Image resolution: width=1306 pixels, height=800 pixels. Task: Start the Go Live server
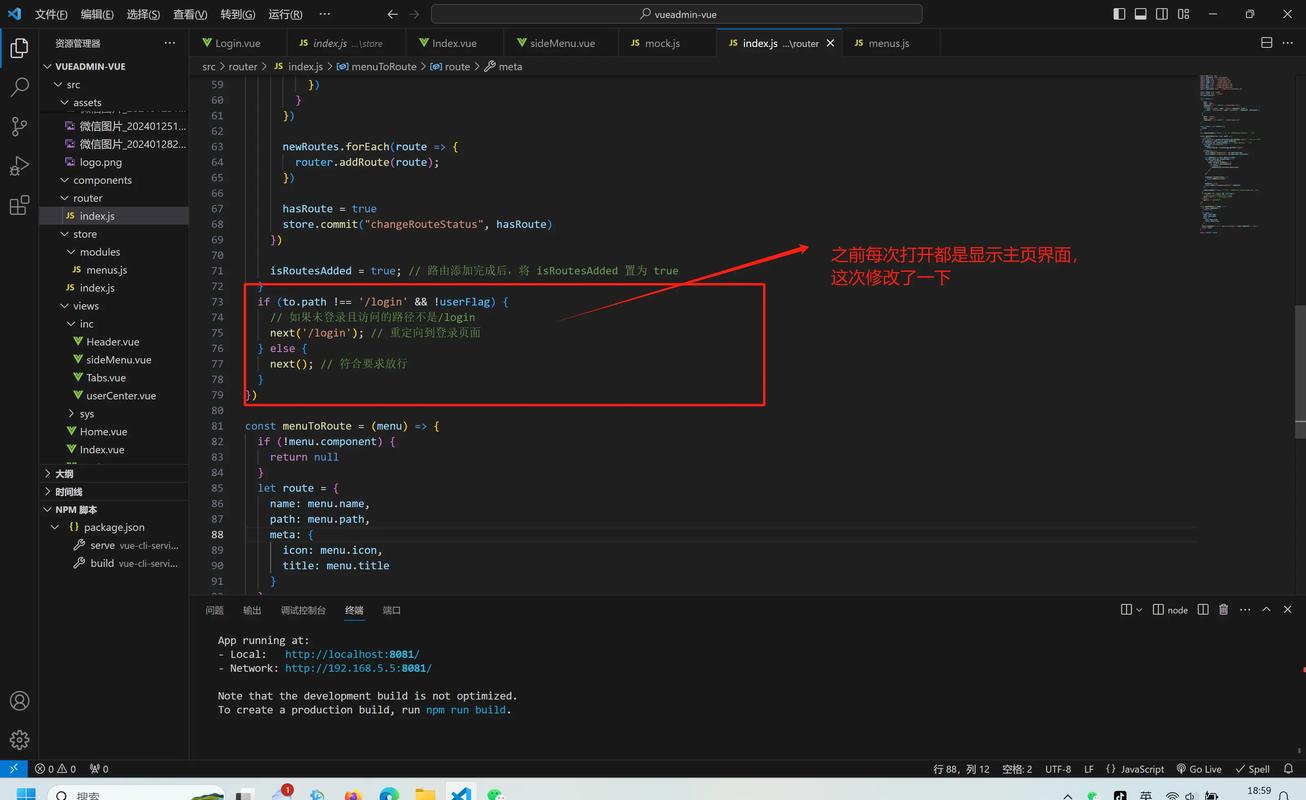(x=1198, y=768)
